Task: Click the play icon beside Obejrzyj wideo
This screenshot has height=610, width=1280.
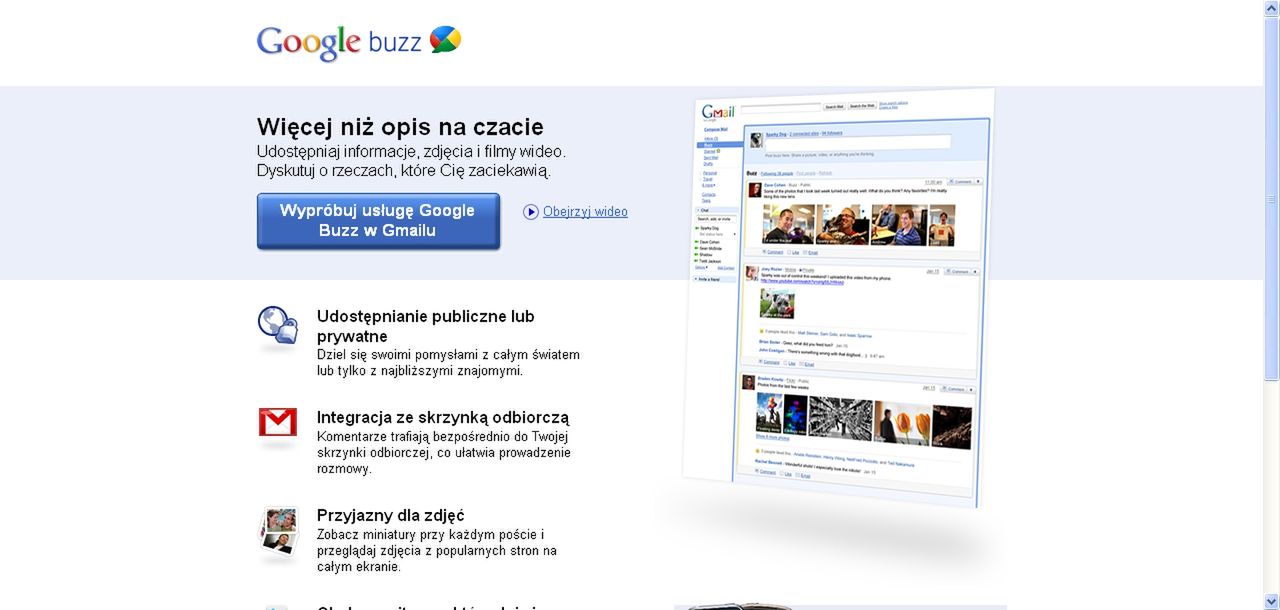Action: point(531,211)
